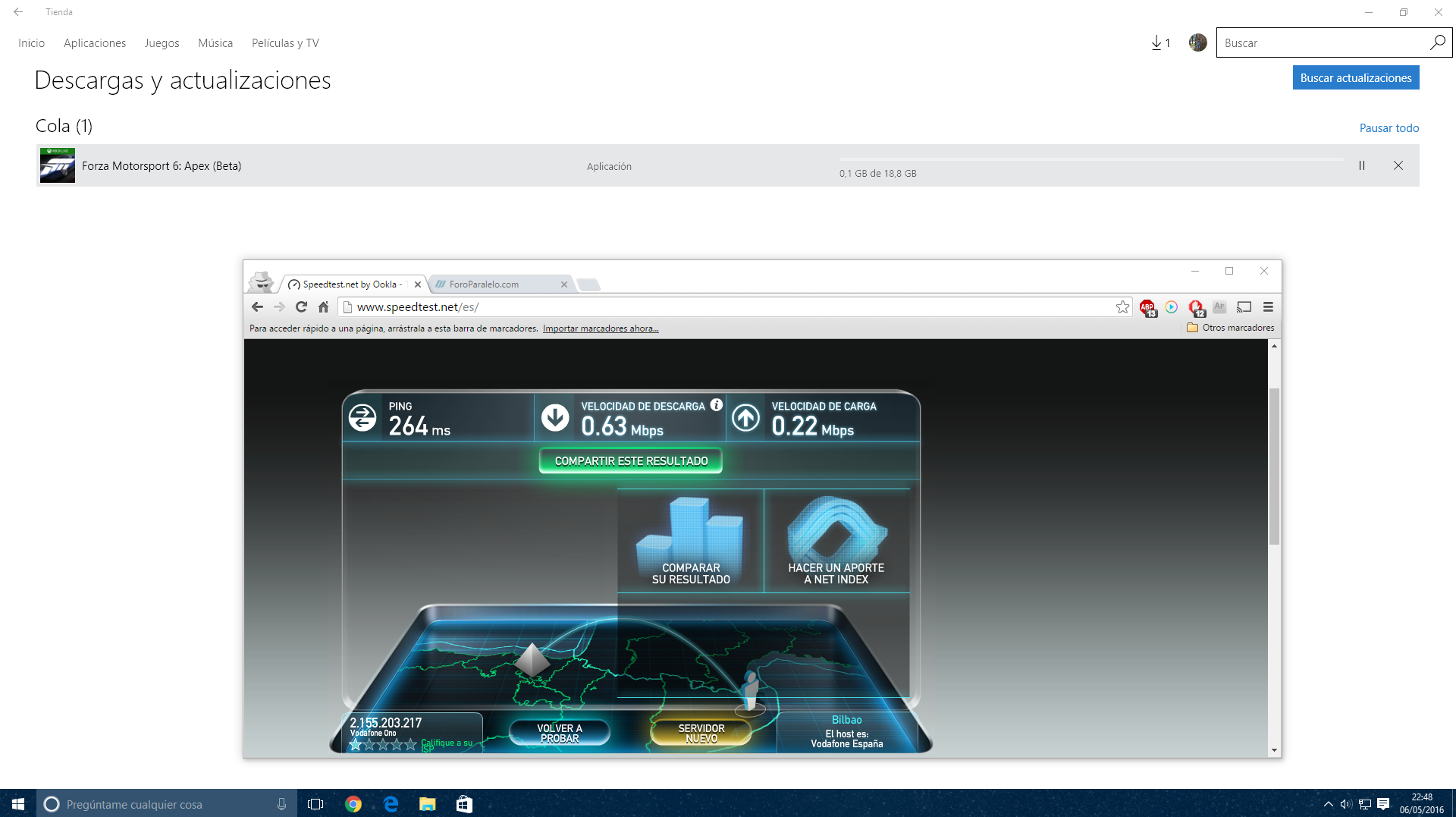Image resolution: width=1456 pixels, height=817 pixels.
Task: Open the volume tray icon
Action: [1346, 804]
